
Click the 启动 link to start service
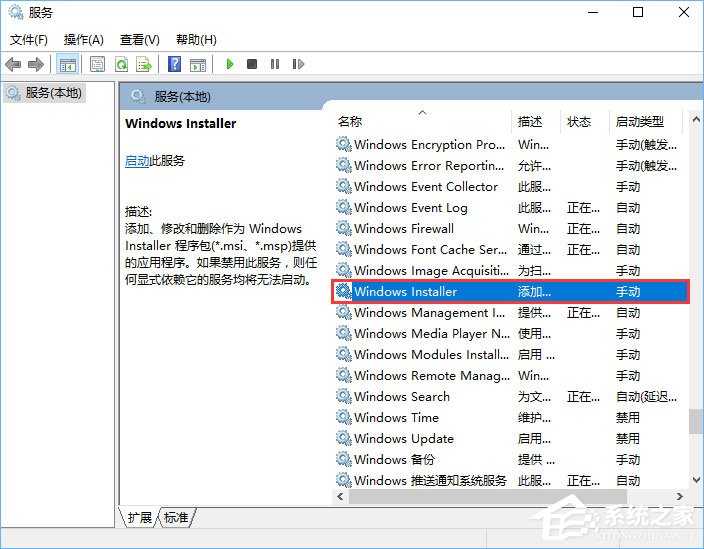point(137,161)
